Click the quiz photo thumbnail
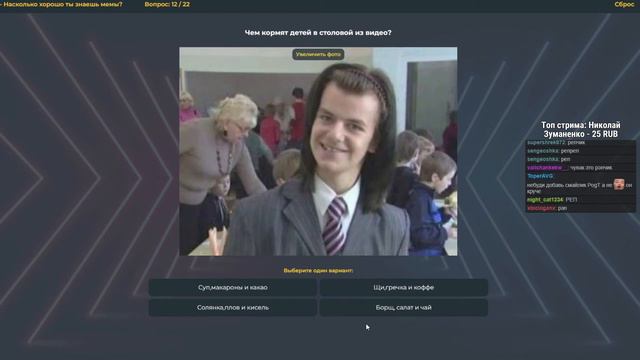640x360 pixels. click(318, 151)
